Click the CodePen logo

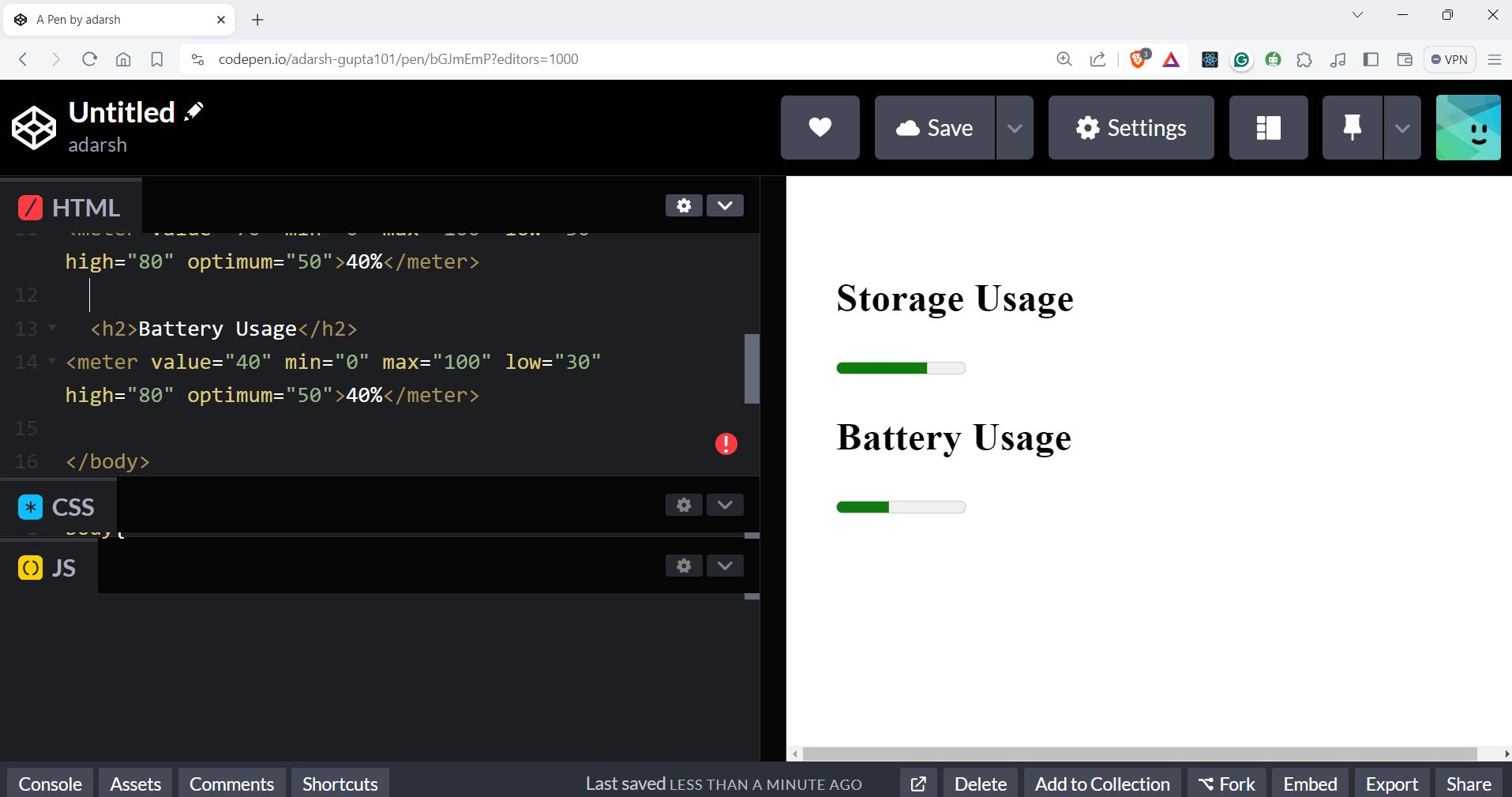click(x=34, y=128)
